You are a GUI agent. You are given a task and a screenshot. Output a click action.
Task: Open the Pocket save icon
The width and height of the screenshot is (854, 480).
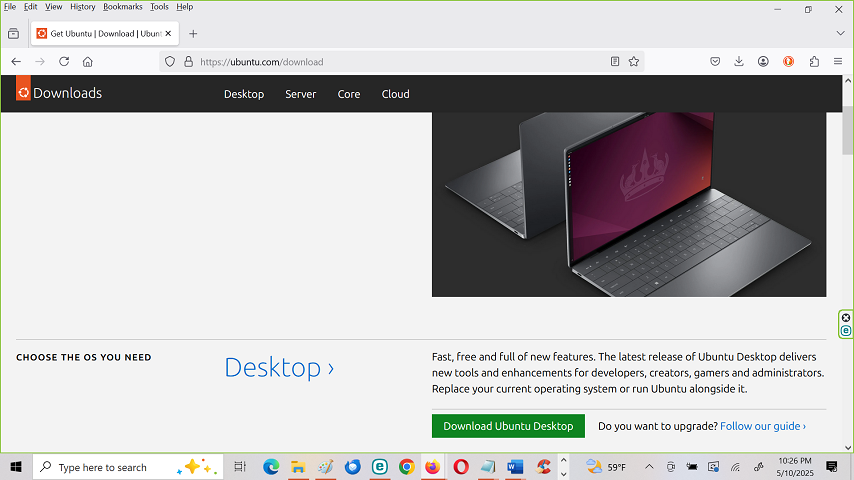[715, 61]
